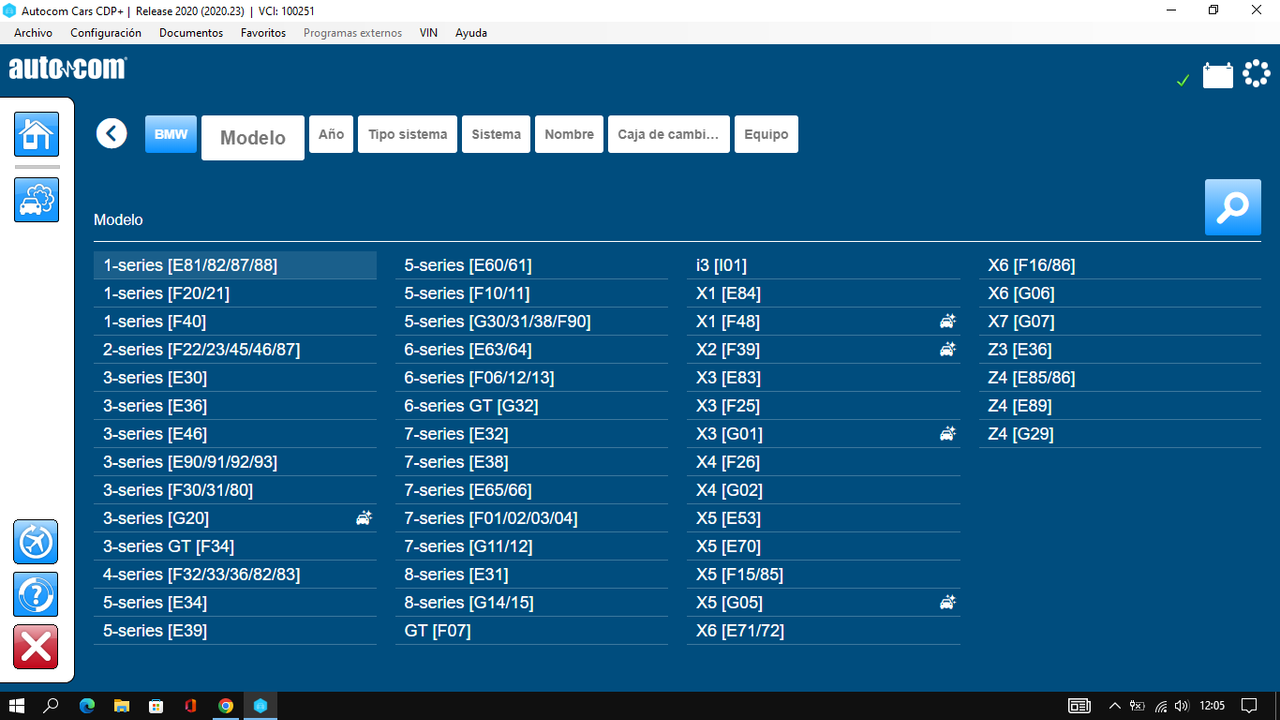
Task: Click the flight recorder sidebar icon
Action: coord(36,542)
